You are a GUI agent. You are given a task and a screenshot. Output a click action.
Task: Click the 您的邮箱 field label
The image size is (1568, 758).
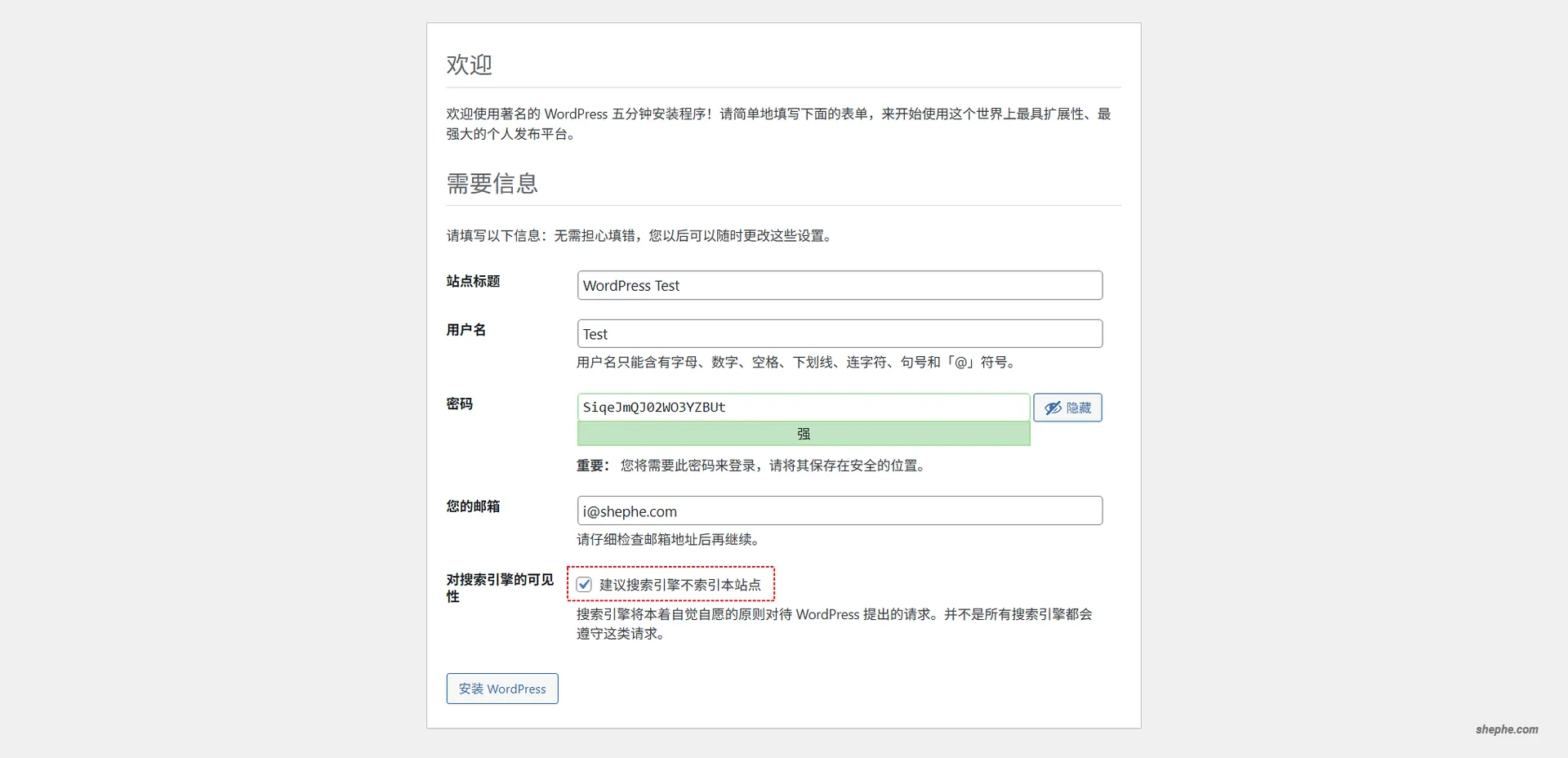[x=472, y=506]
